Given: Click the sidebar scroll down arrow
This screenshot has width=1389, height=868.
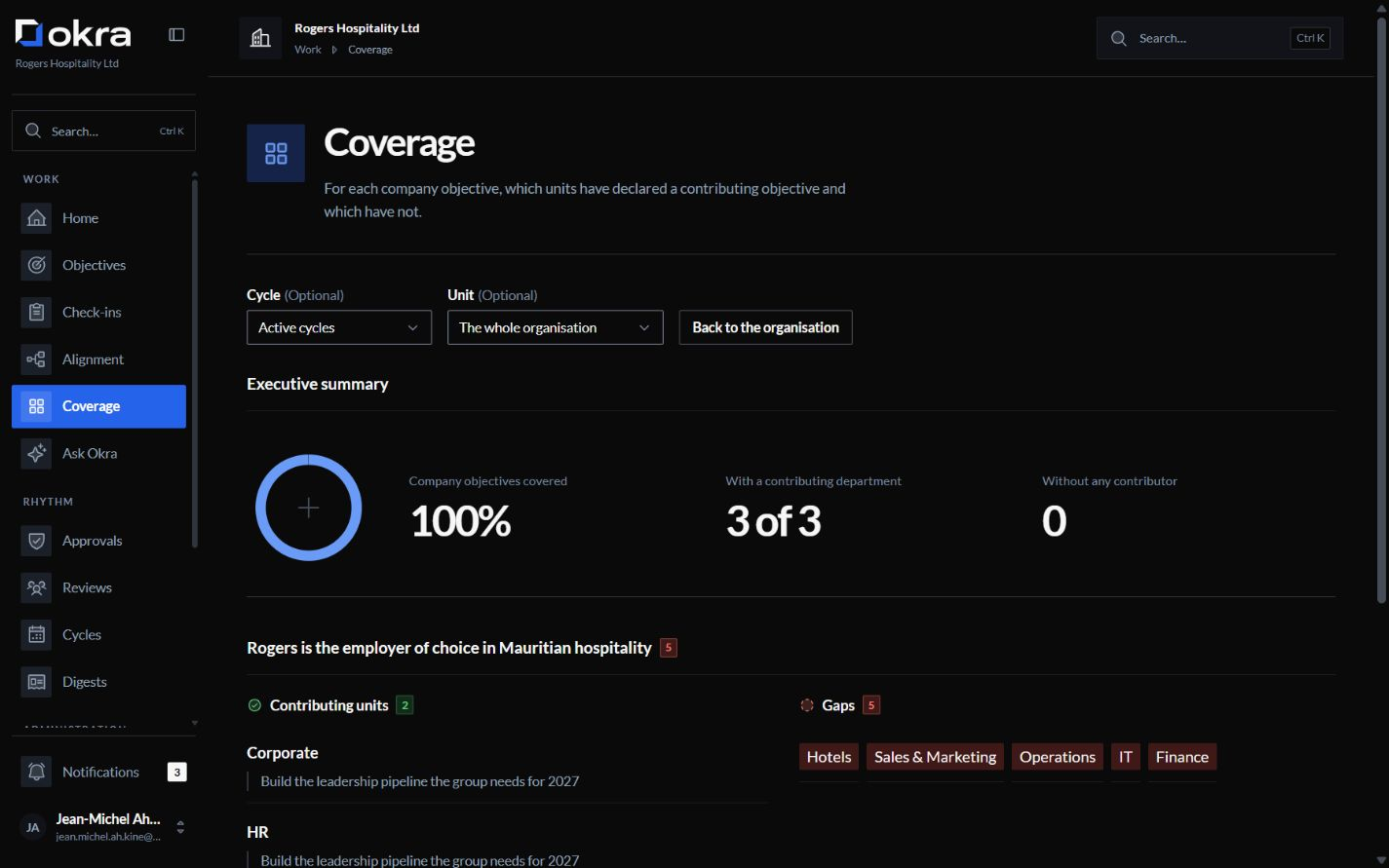Looking at the screenshot, I should pyautogui.click(x=194, y=723).
